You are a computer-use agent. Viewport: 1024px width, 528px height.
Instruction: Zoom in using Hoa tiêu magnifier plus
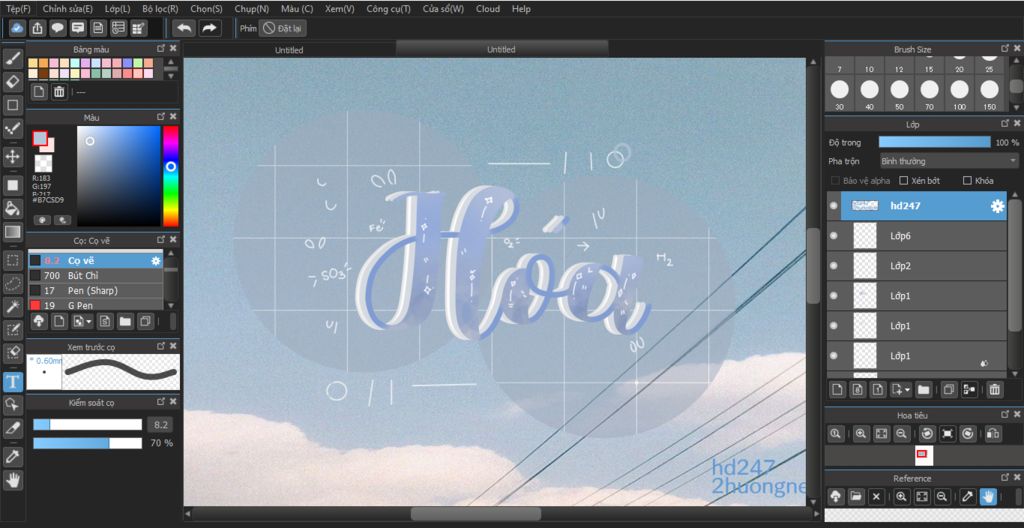[x=861, y=433]
